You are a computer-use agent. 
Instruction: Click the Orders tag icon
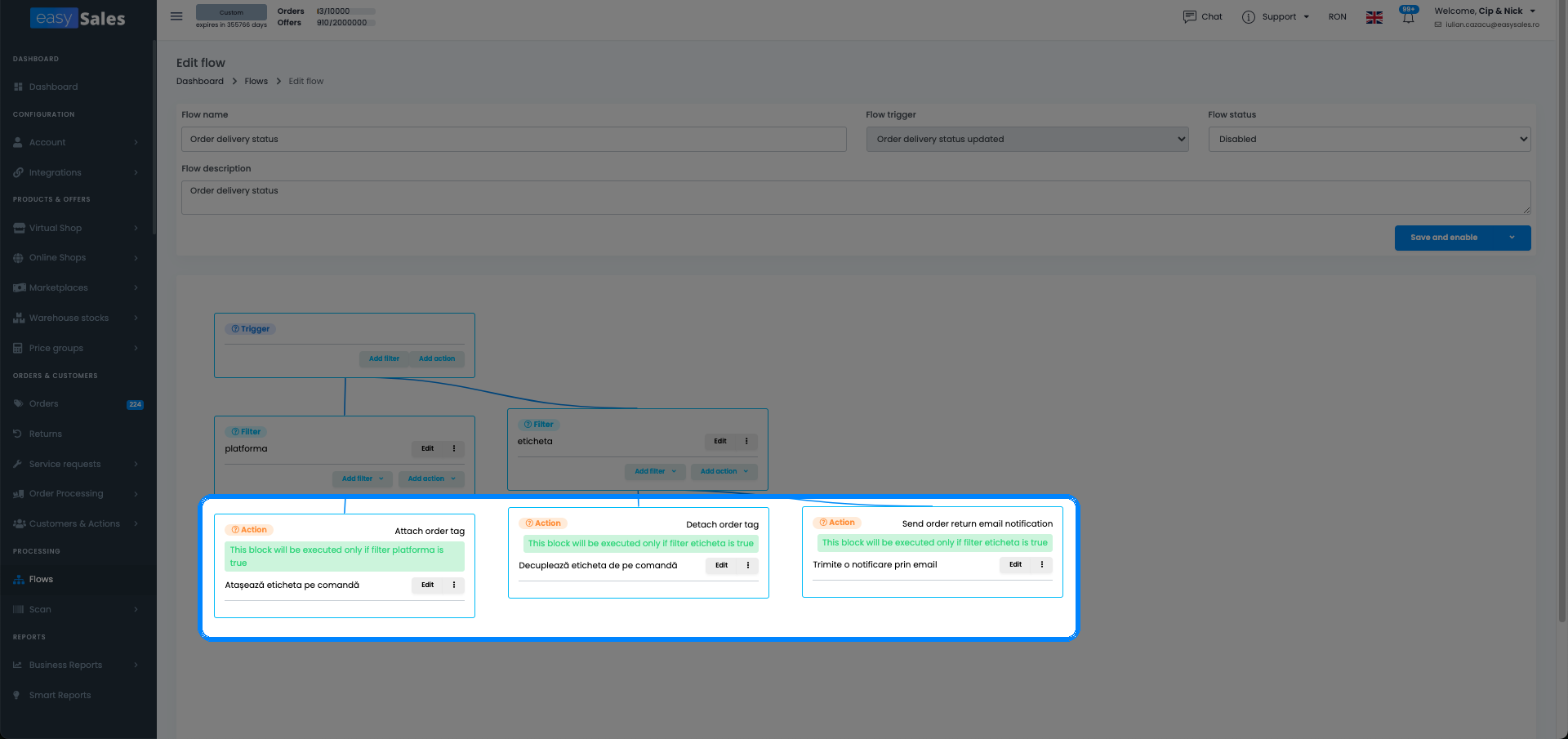point(18,403)
